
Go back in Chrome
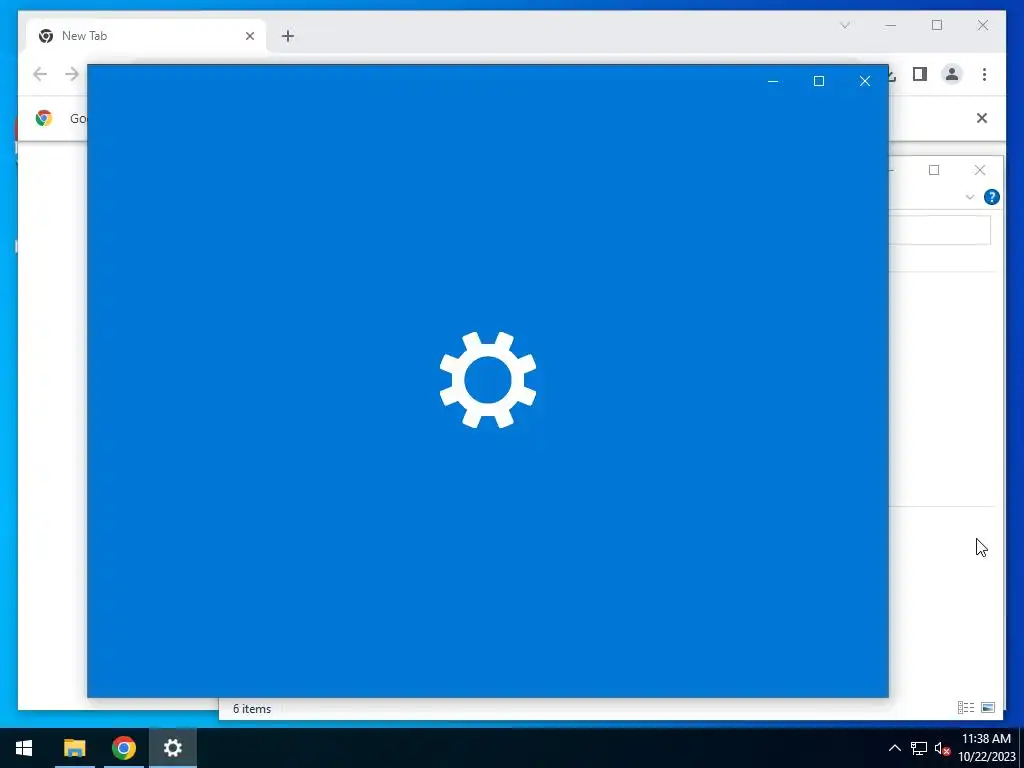[x=40, y=74]
